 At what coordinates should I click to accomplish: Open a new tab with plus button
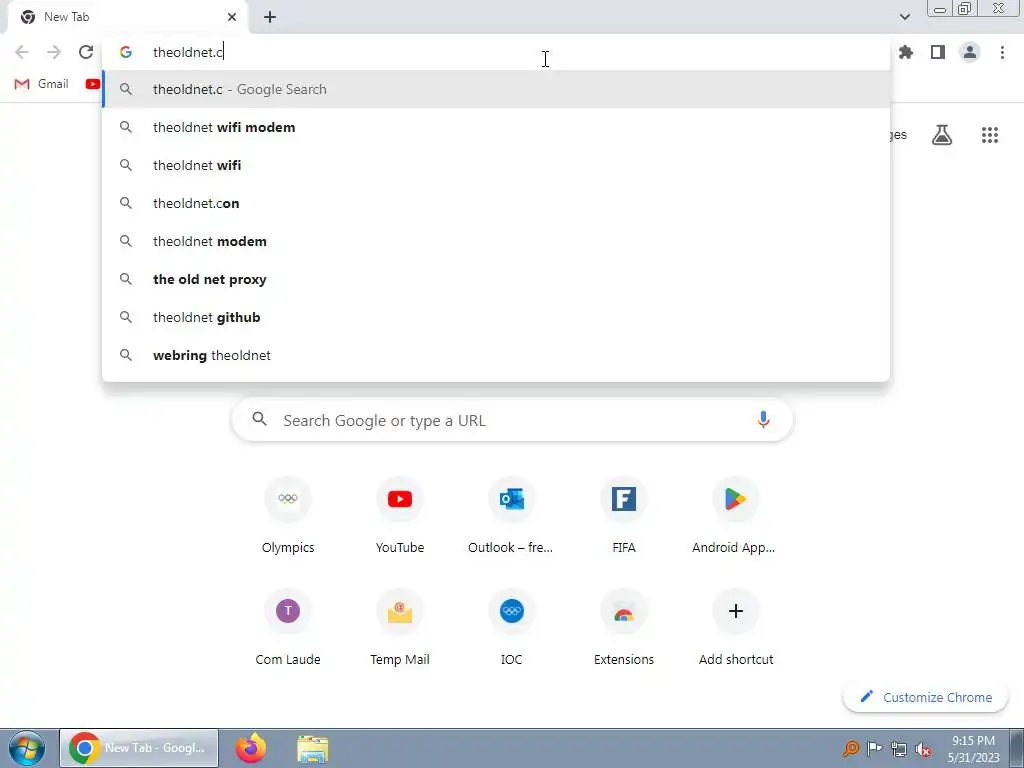(270, 17)
